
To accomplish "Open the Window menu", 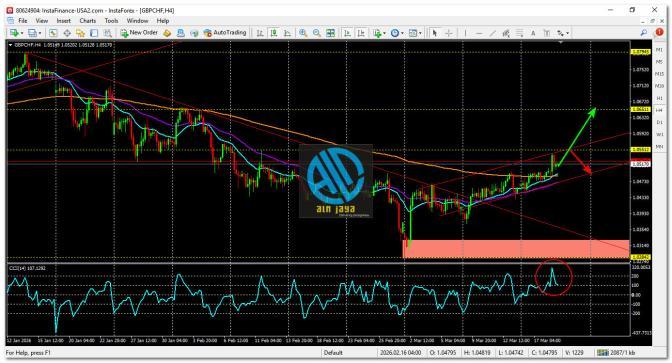I will coord(137,21).
